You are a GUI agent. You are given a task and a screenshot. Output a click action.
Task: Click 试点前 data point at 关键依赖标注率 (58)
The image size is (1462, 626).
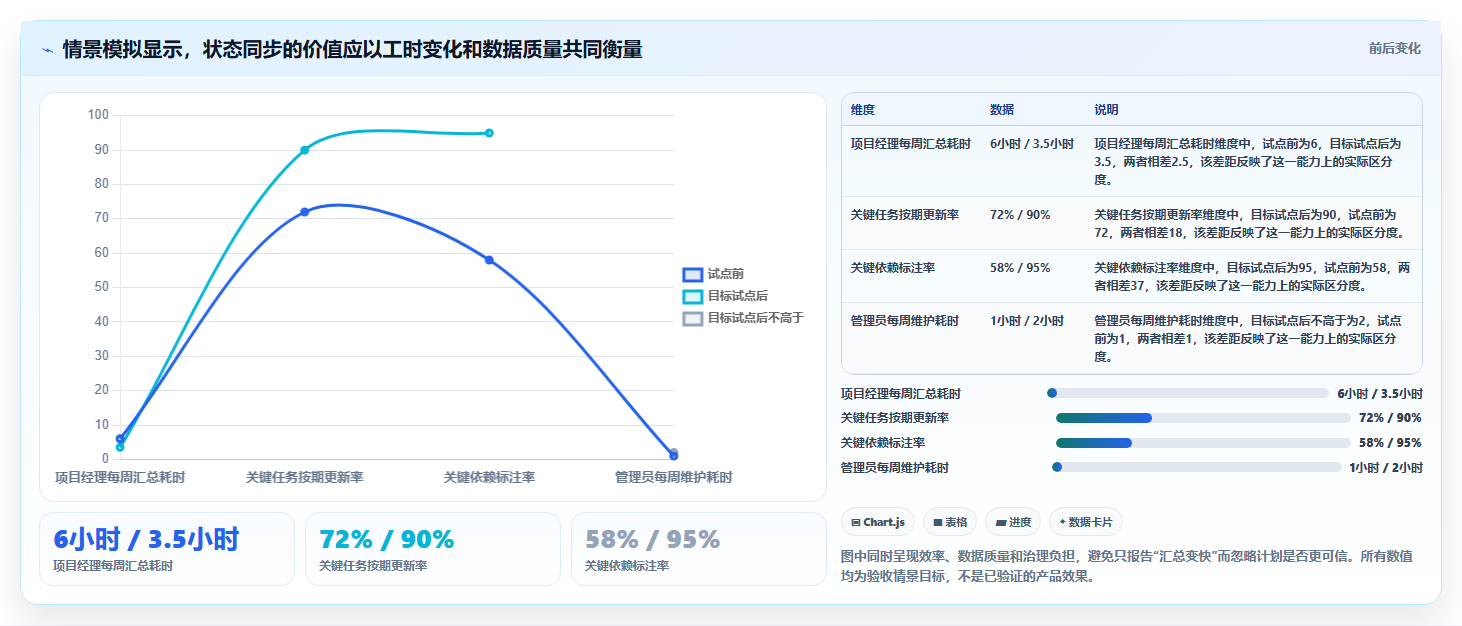489,260
